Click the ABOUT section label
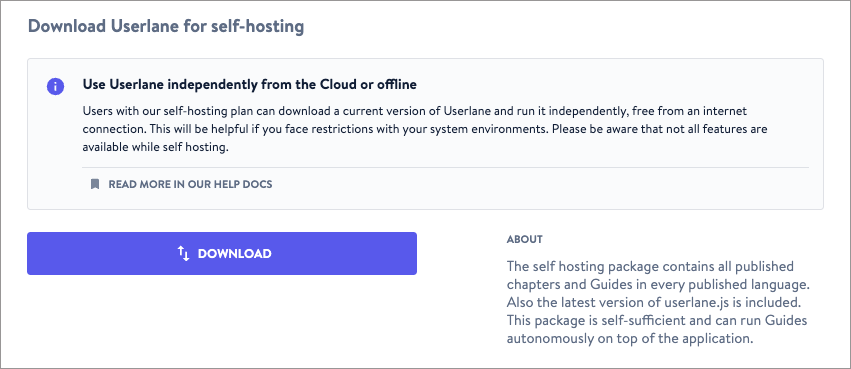 click(525, 239)
